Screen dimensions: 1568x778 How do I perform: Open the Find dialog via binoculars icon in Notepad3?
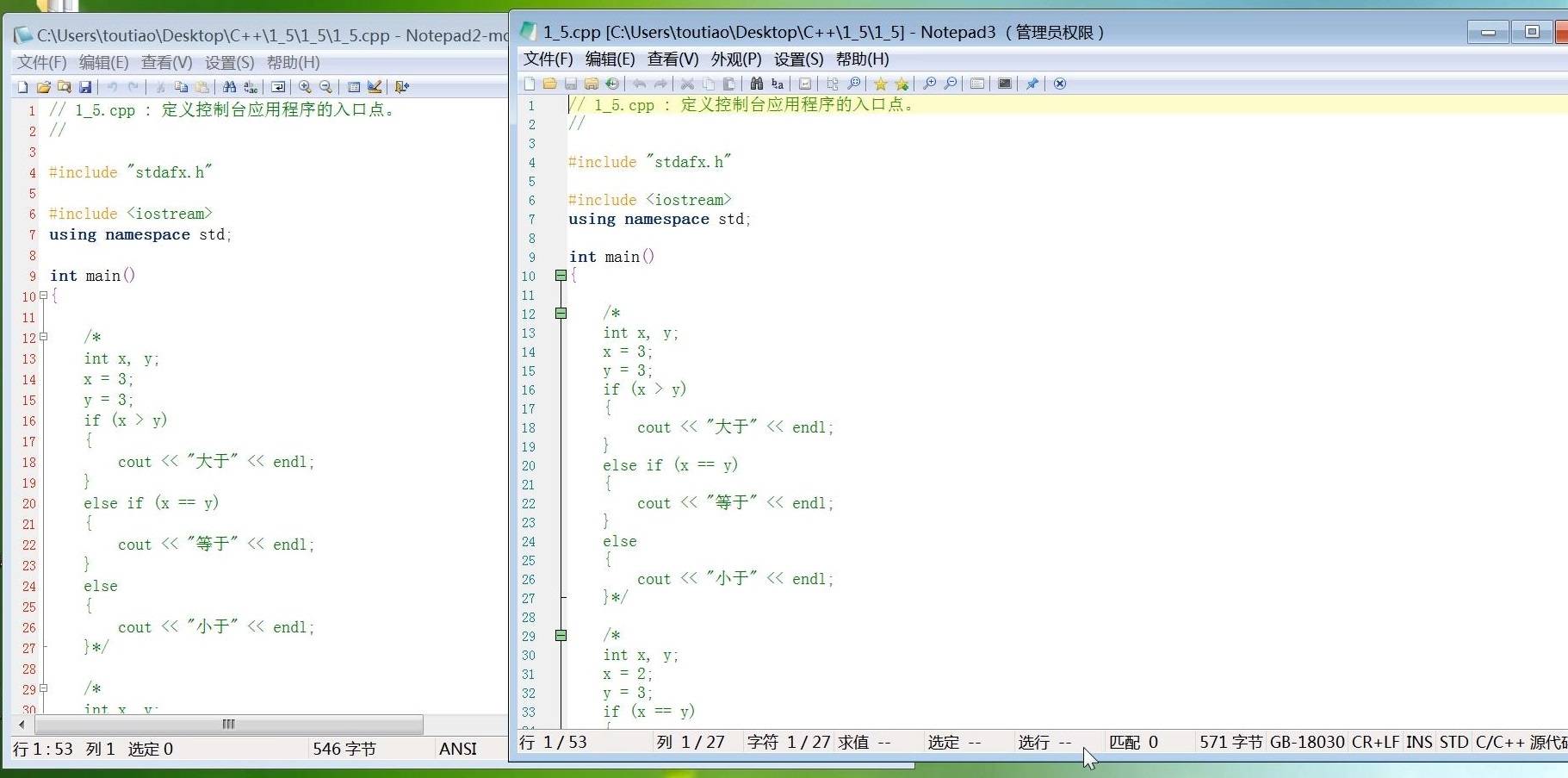[758, 84]
